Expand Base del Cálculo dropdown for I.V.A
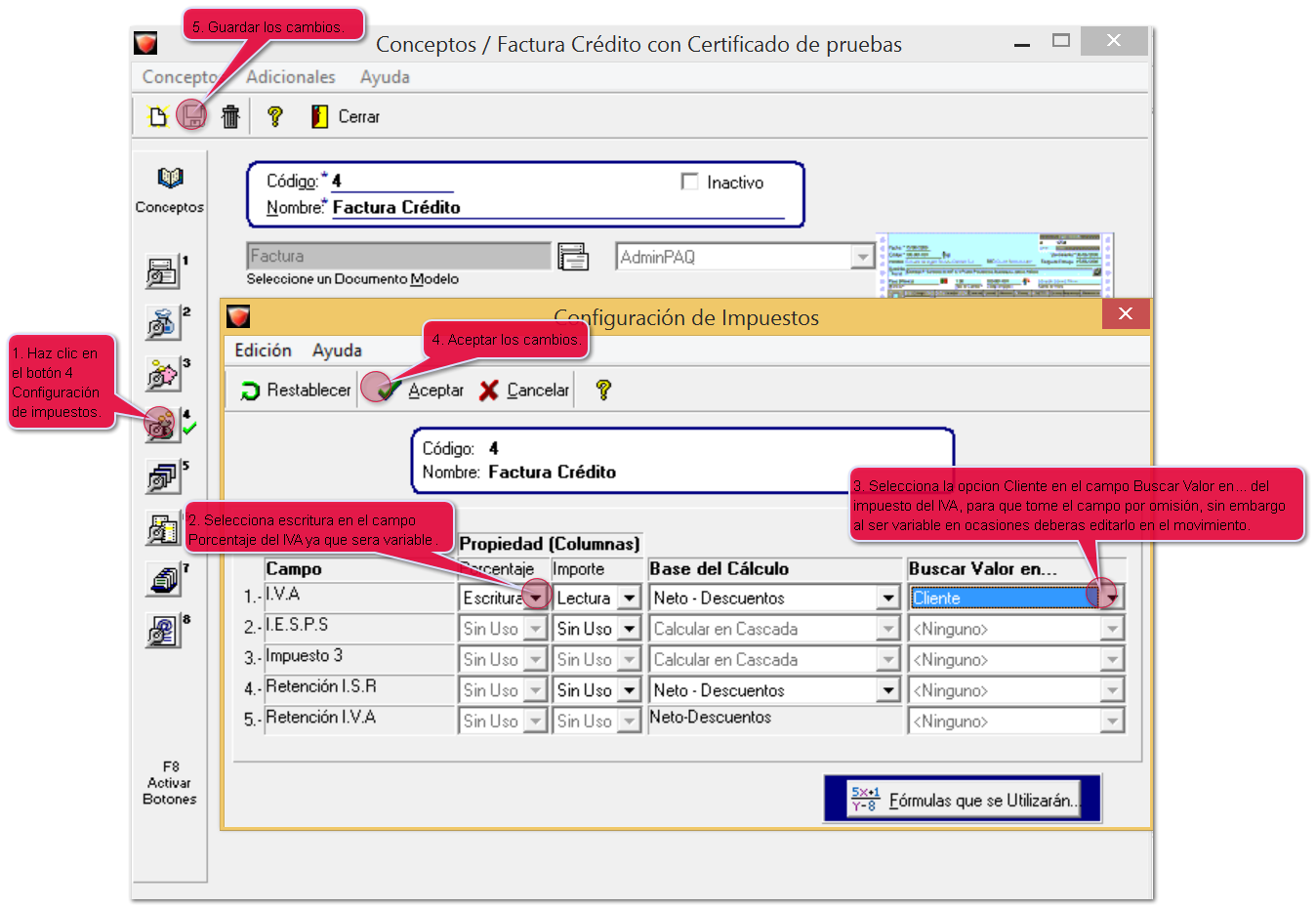The height and width of the screenshot is (908, 1316). pos(887,598)
